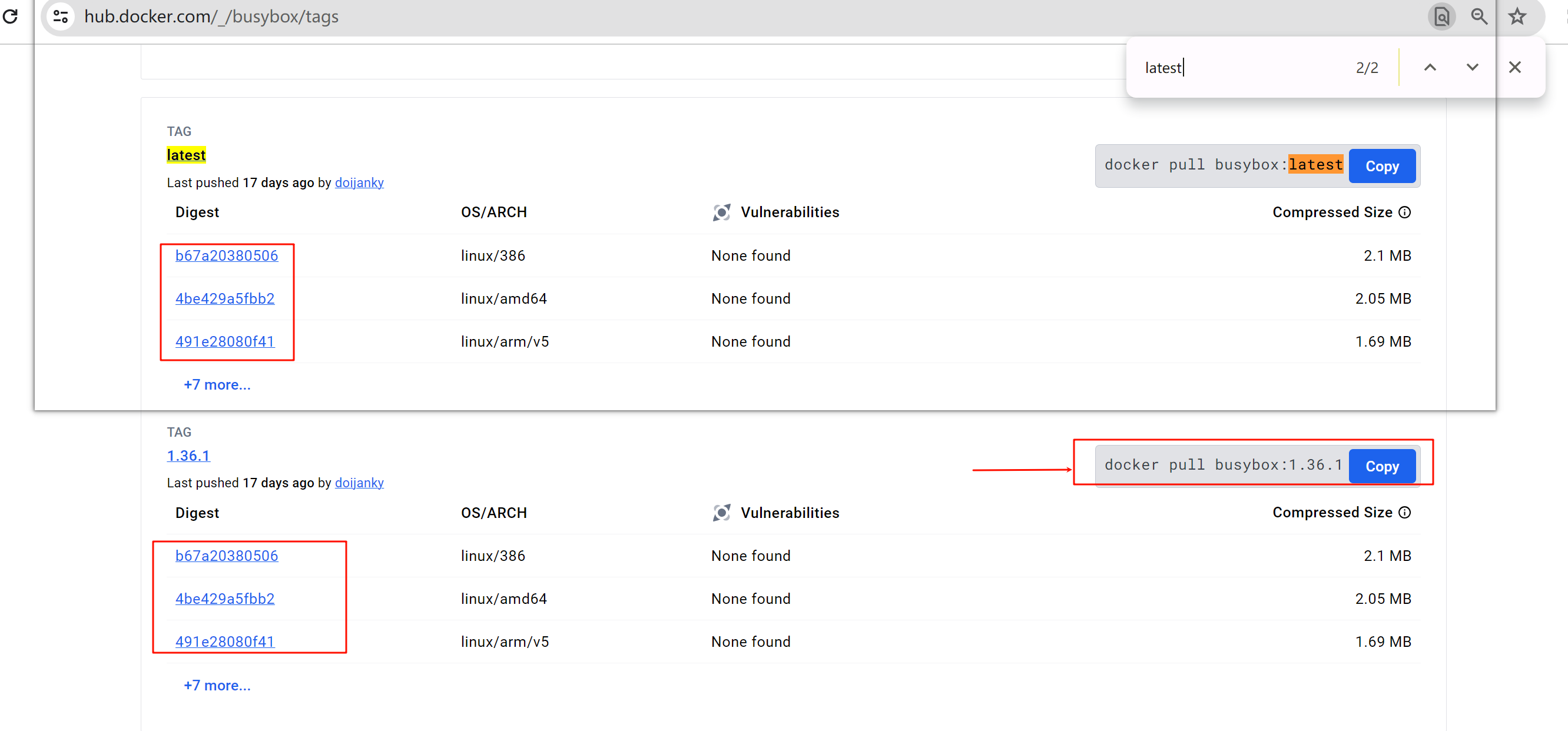
Task: Copy the busybox:latest pull command
Action: click(1382, 165)
